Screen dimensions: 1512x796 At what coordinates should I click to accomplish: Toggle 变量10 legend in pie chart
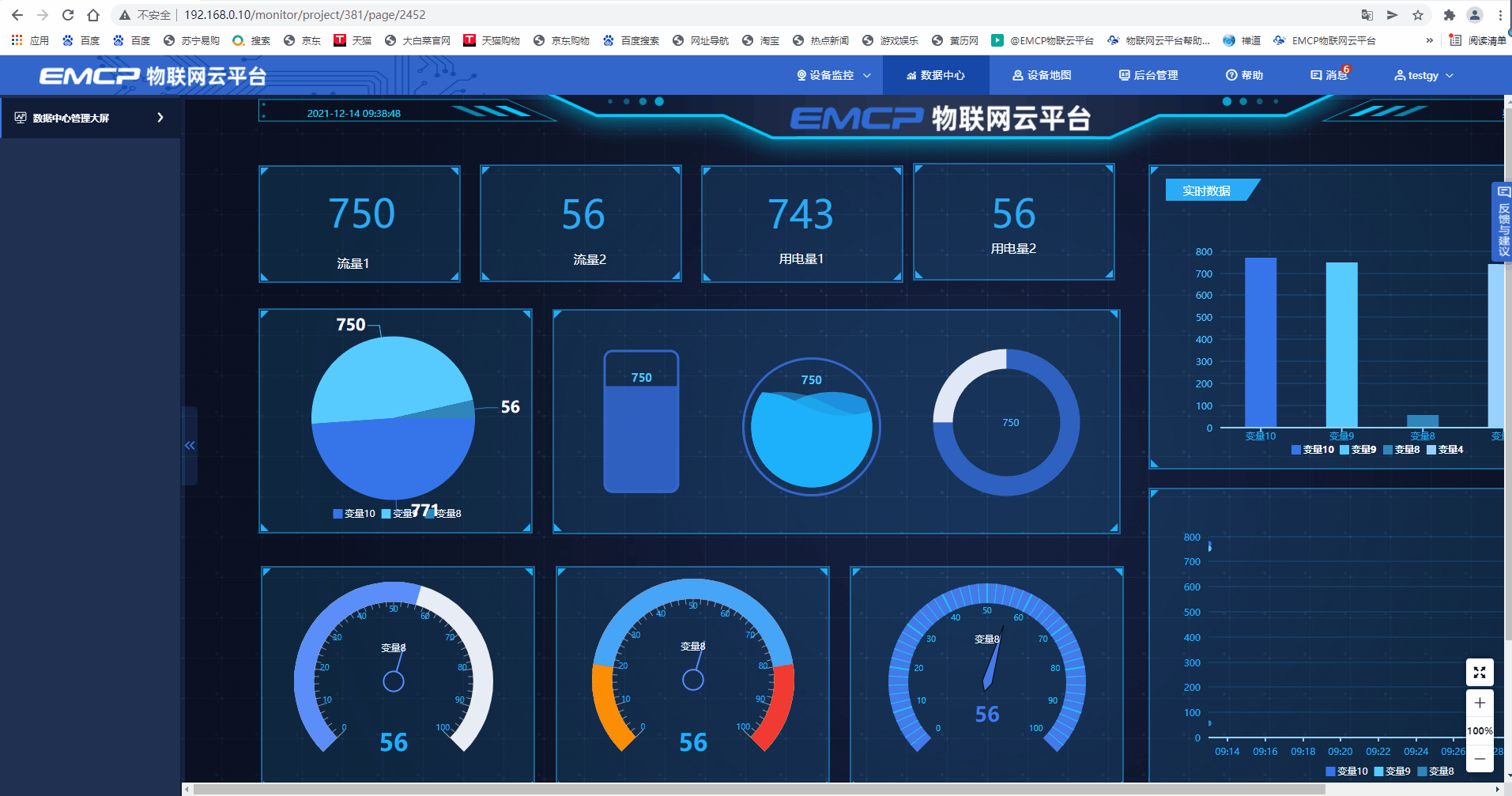[354, 514]
